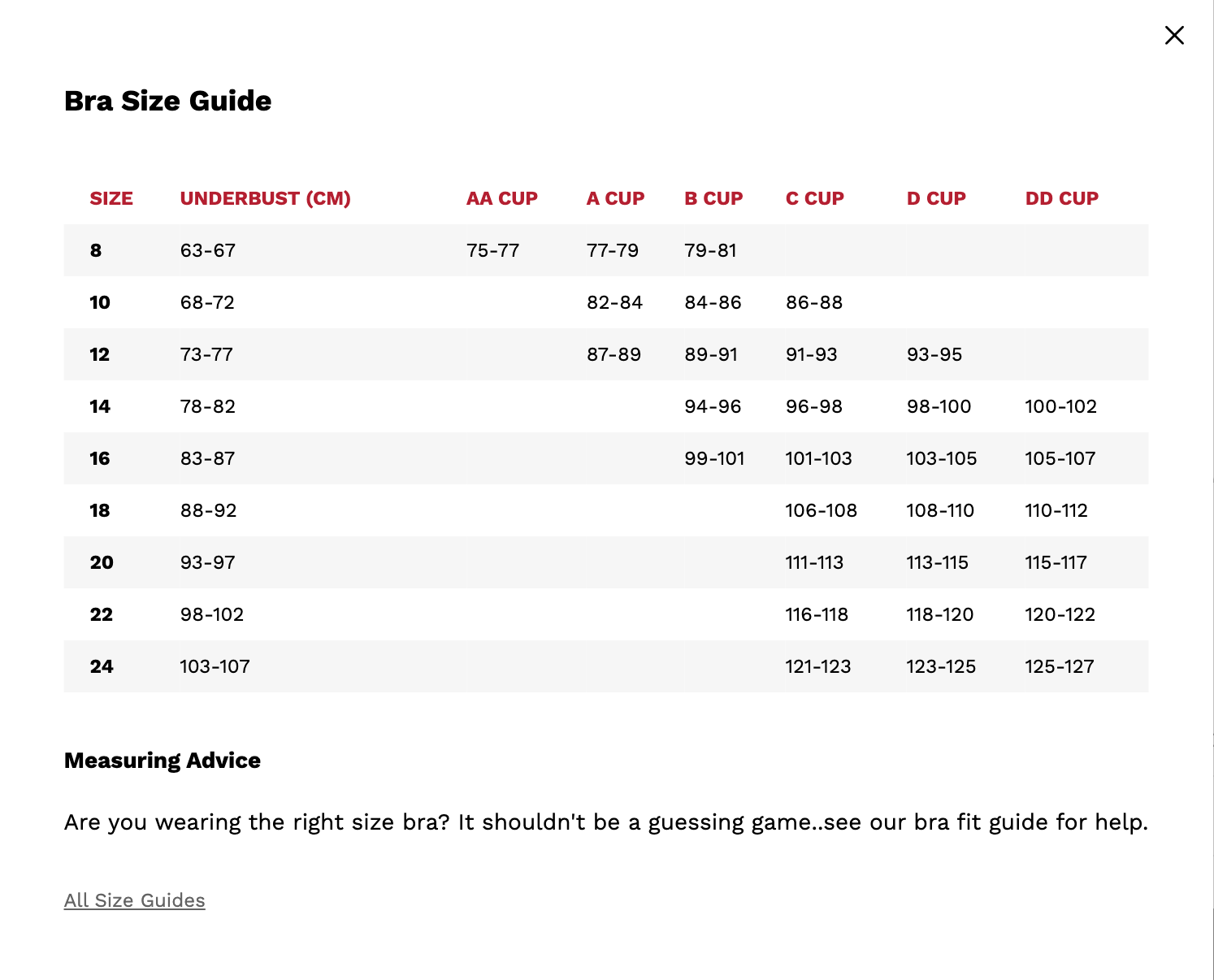The image size is (1214, 980).
Task: Close the Bra Size Guide dialog
Action: tap(1174, 35)
